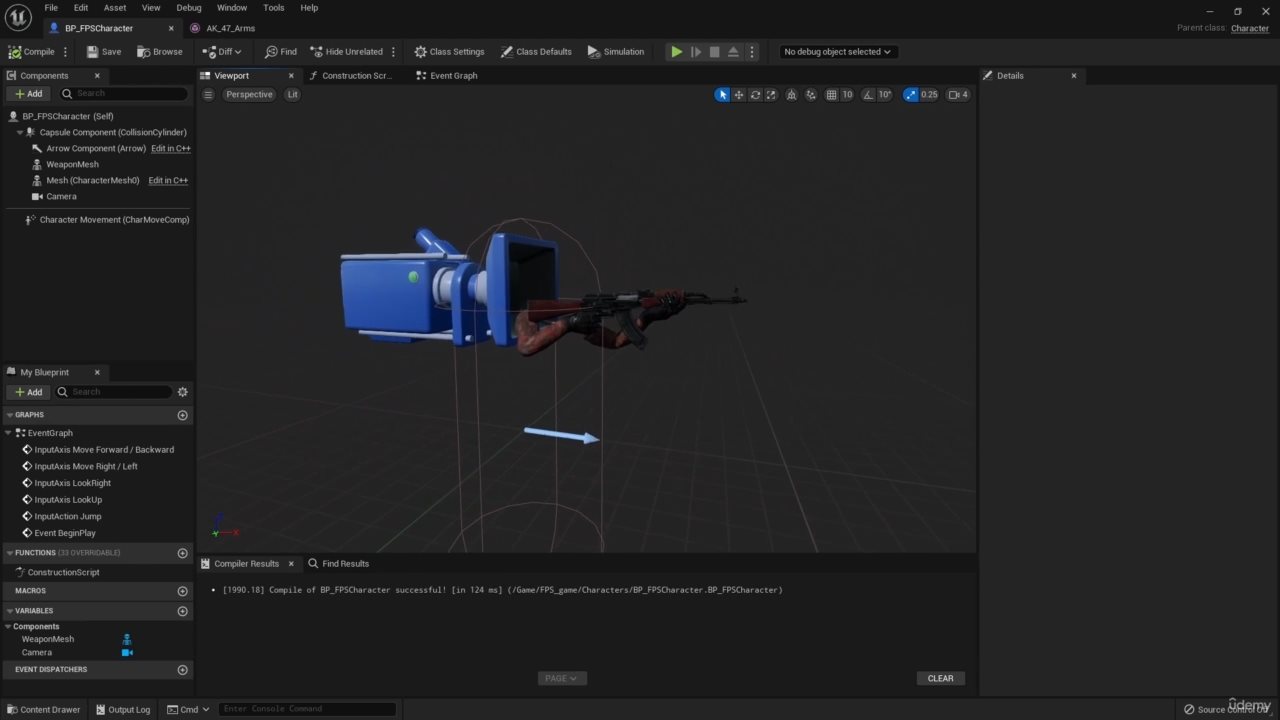Open blueprint settings gear in My Blueprint

tap(182, 392)
